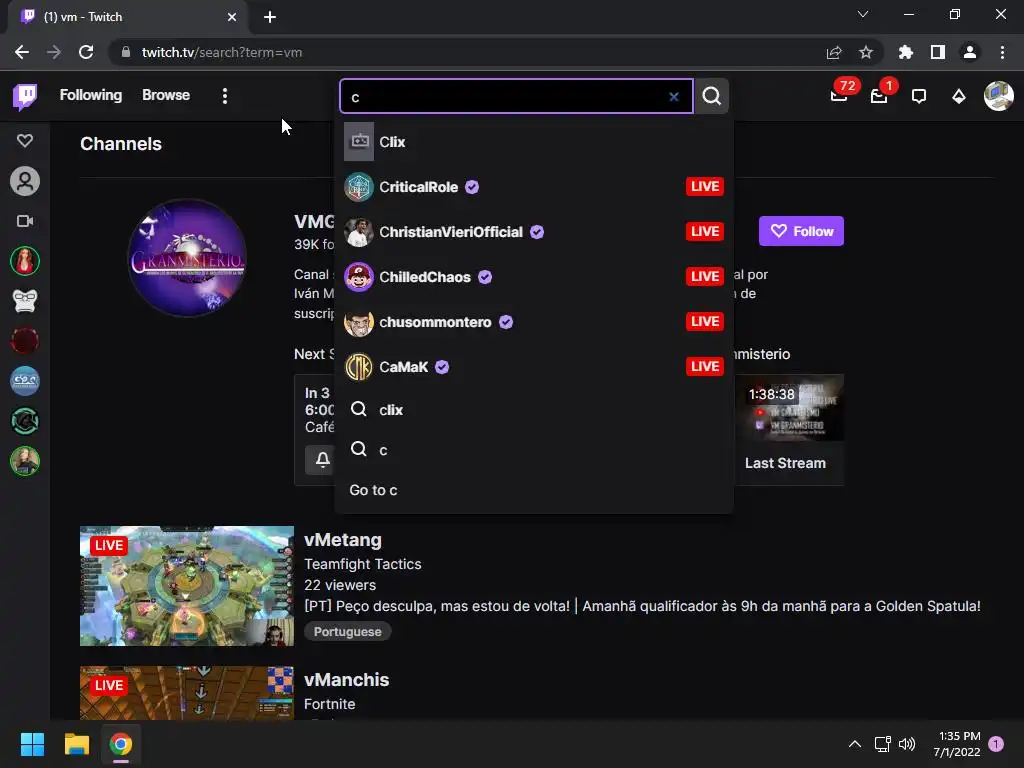Bookmark this page with the star

pyautogui.click(x=866, y=52)
